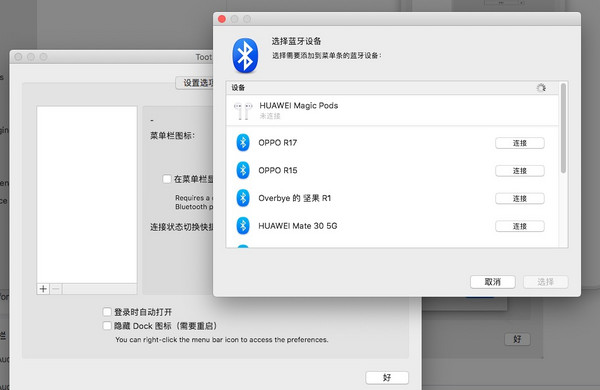Click the Bluetooth icon beside Overbye 的 坚果 R1
The width and height of the screenshot is (600, 390).
tap(243, 198)
